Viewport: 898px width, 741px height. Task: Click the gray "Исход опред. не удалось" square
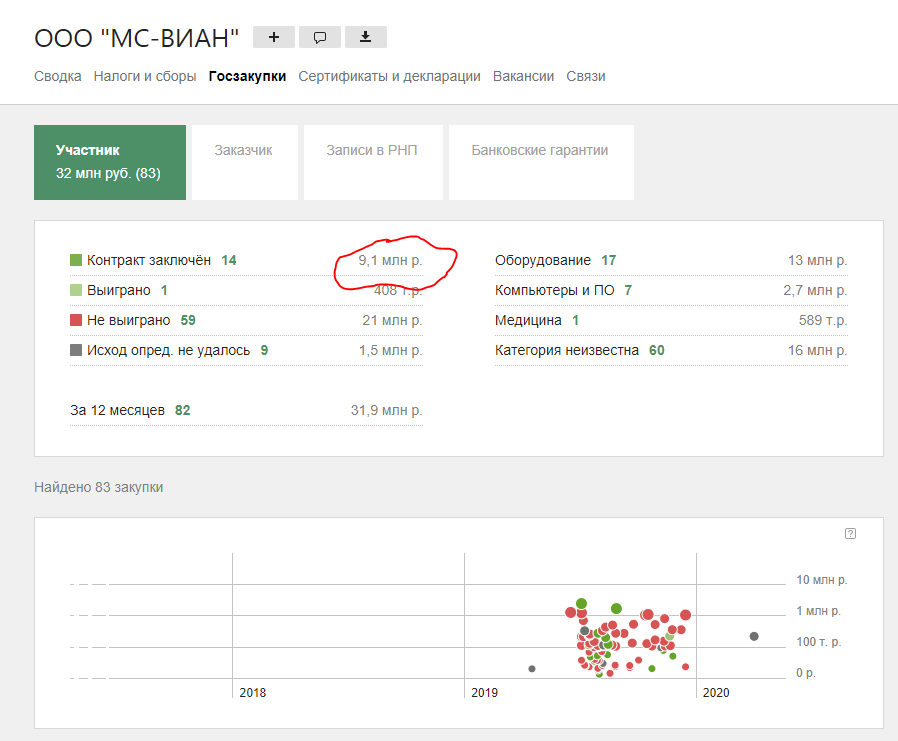tap(76, 350)
